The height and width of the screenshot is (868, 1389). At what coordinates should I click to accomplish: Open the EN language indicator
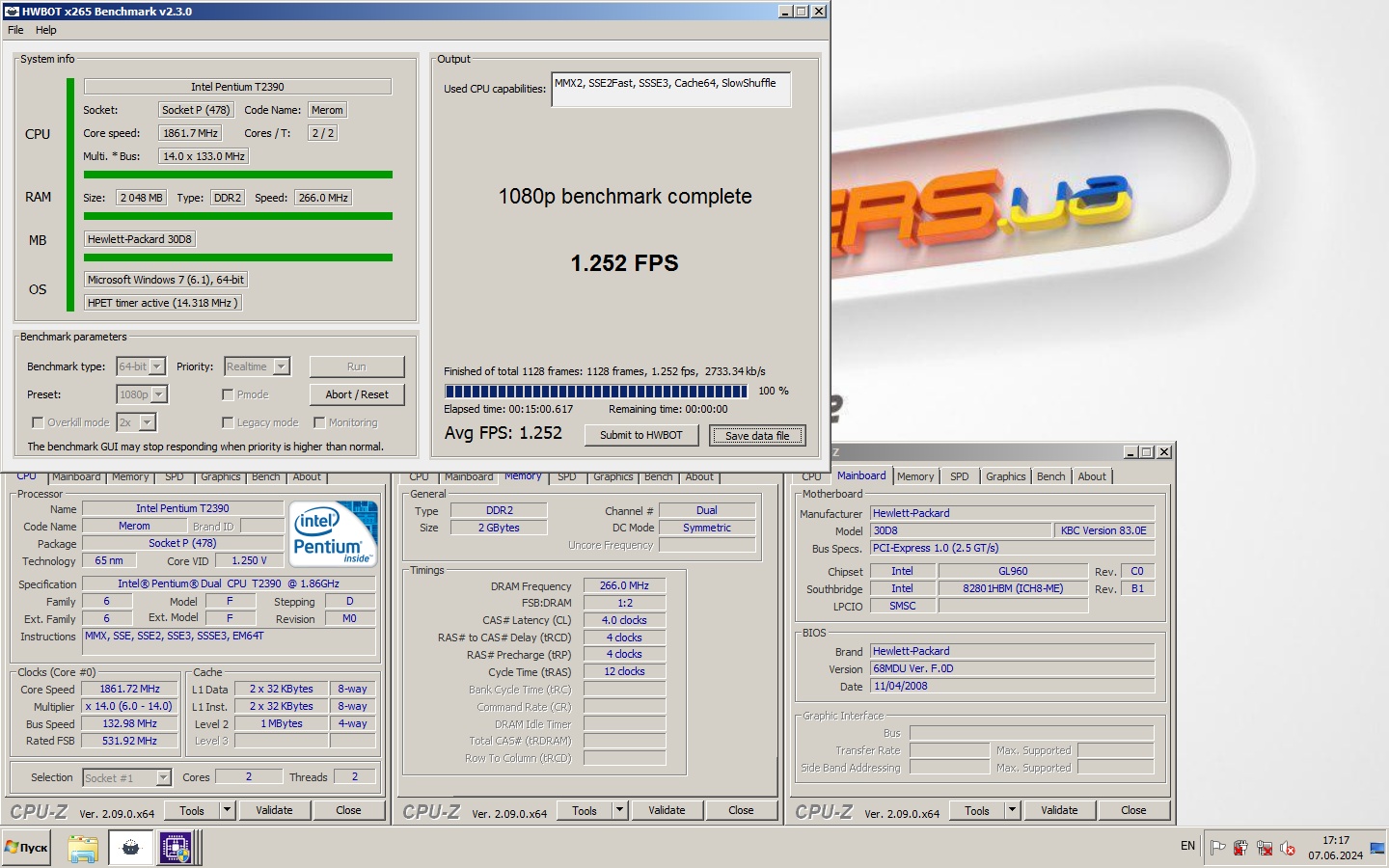point(1187,846)
